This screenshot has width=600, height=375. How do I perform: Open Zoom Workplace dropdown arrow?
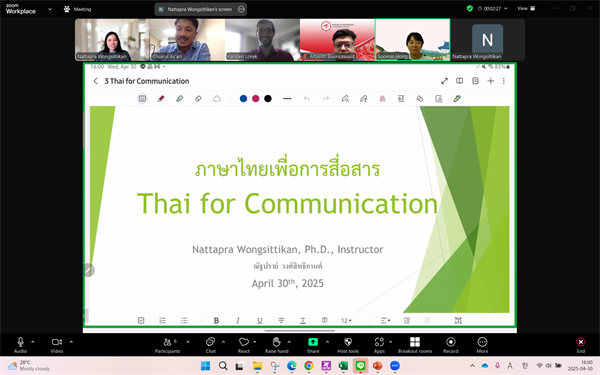(50, 9)
